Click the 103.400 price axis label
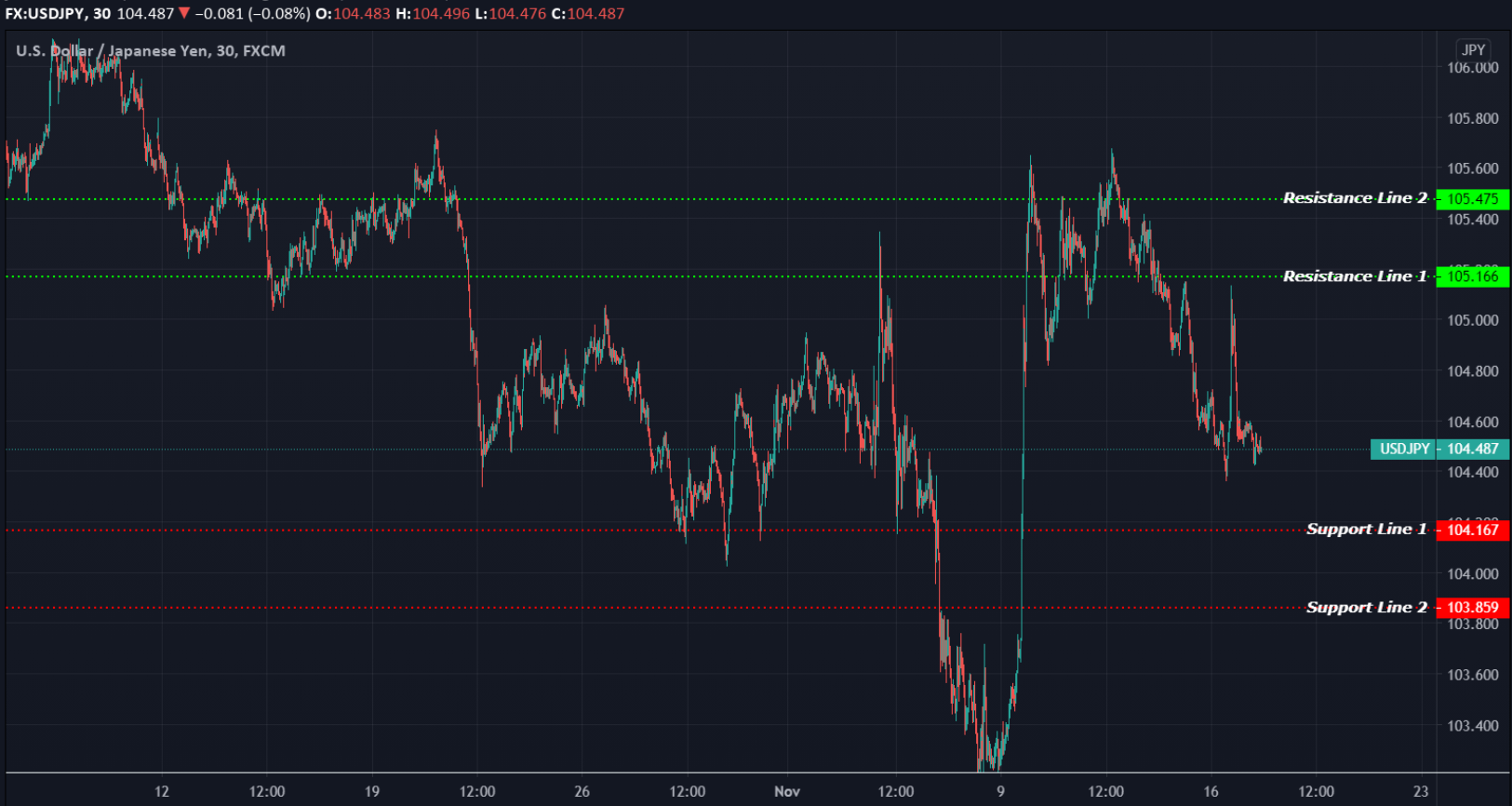The image size is (1512, 806). (1473, 726)
